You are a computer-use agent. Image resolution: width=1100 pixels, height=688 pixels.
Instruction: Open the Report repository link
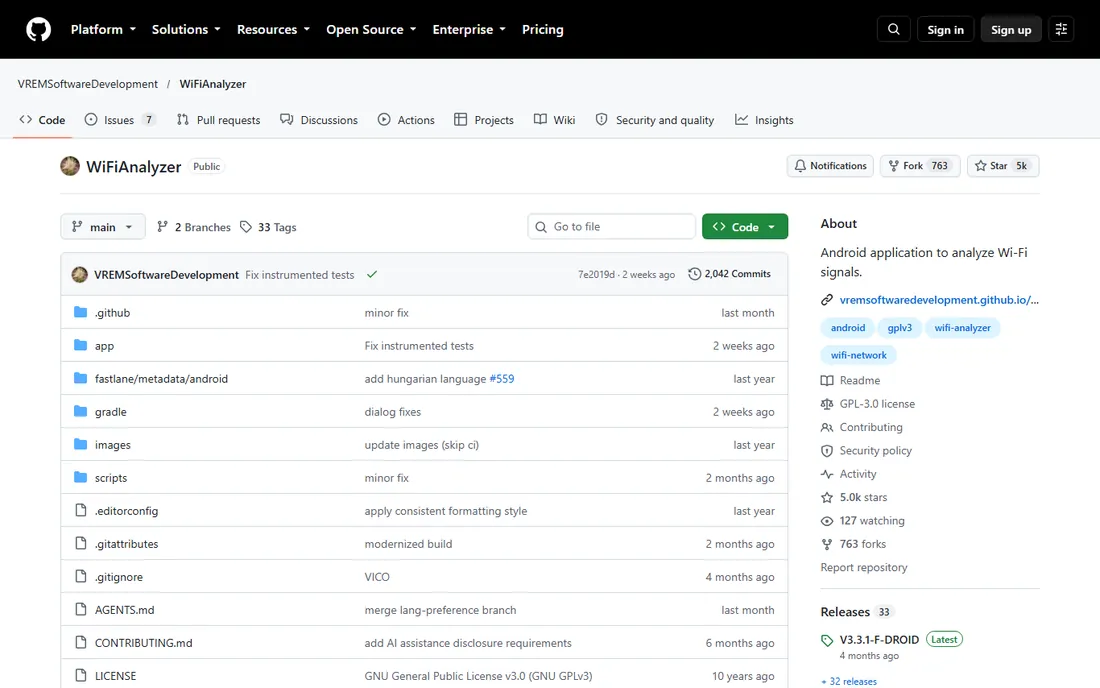(x=864, y=567)
